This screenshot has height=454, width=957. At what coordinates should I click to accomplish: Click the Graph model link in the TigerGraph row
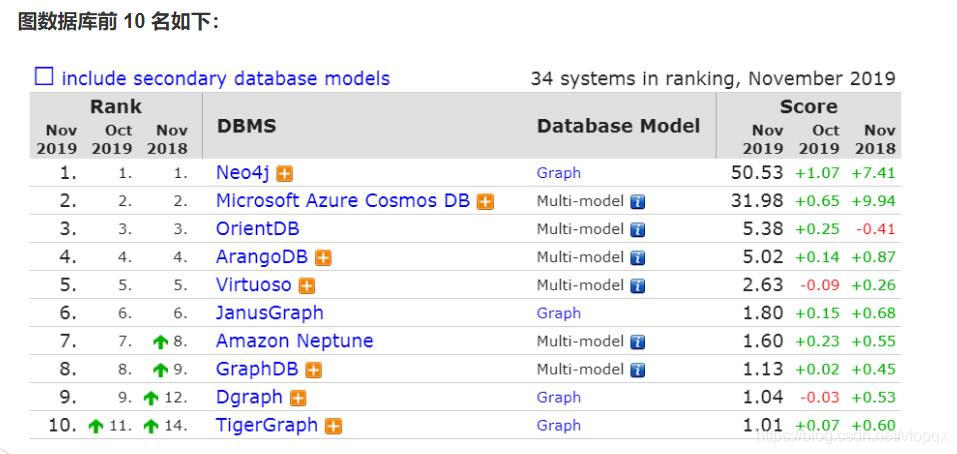click(558, 426)
